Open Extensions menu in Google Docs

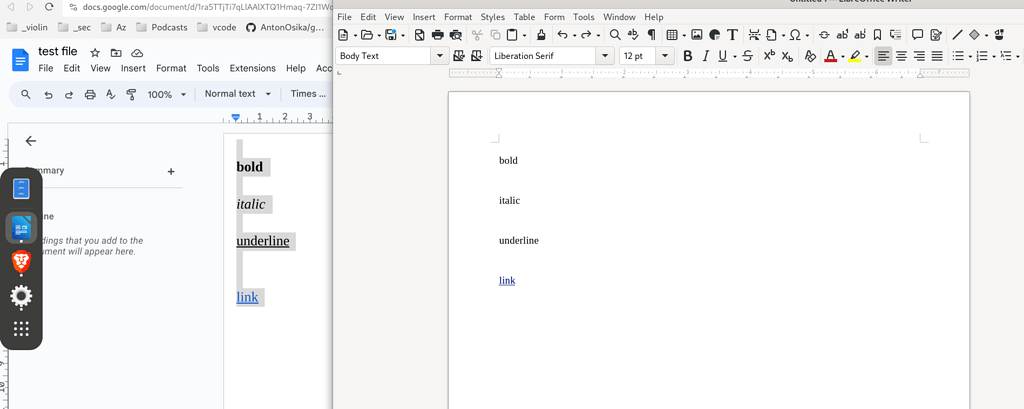(x=253, y=68)
